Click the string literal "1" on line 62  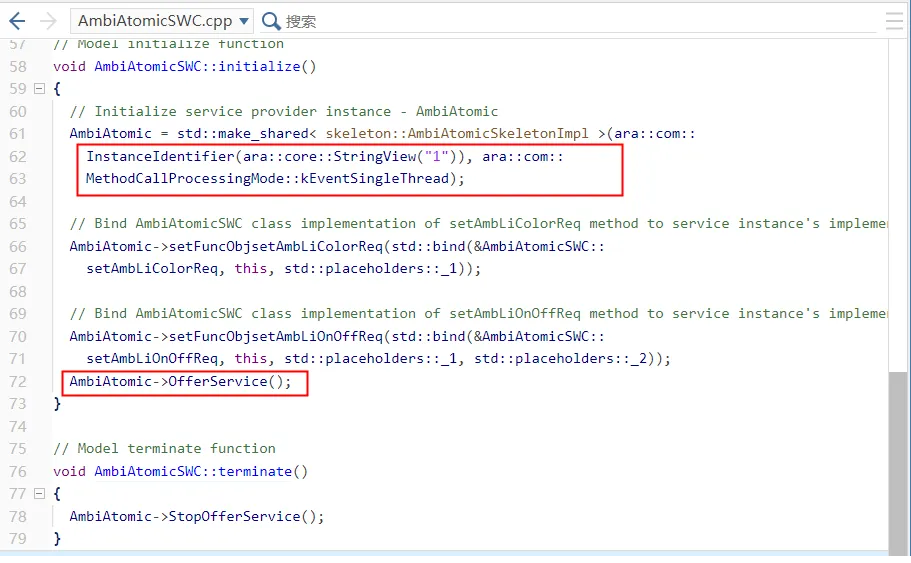pyautogui.click(x=437, y=156)
